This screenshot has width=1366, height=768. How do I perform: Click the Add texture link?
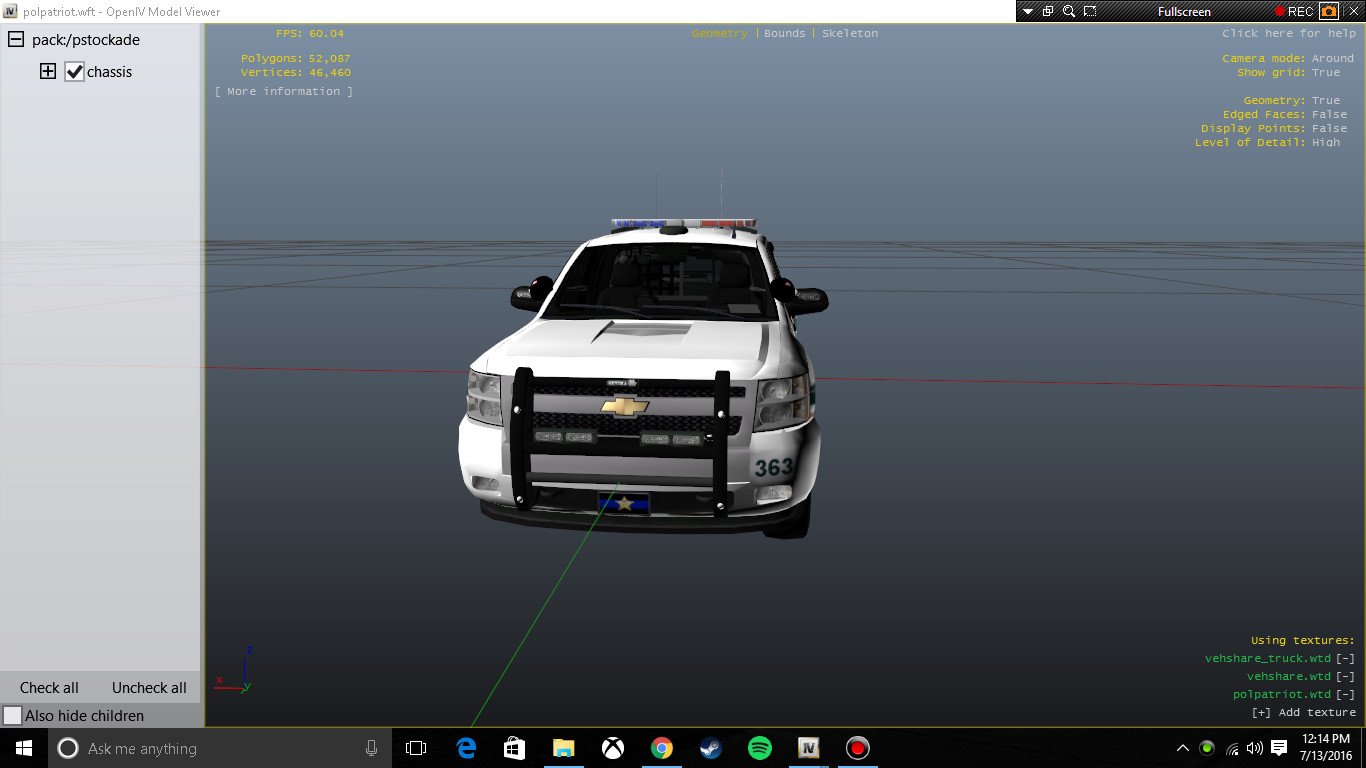pyautogui.click(x=1304, y=712)
